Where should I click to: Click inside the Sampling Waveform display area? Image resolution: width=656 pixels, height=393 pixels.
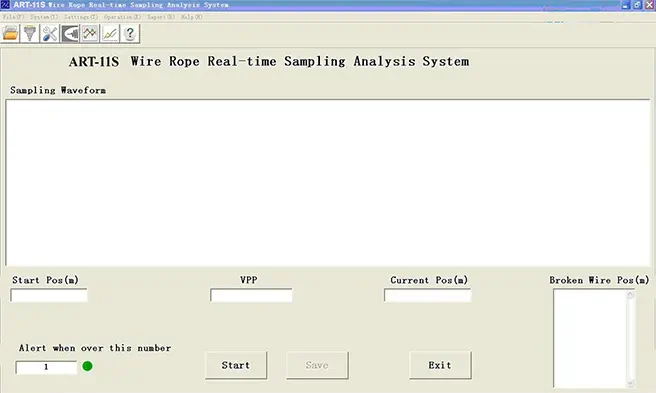(x=328, y=182)
